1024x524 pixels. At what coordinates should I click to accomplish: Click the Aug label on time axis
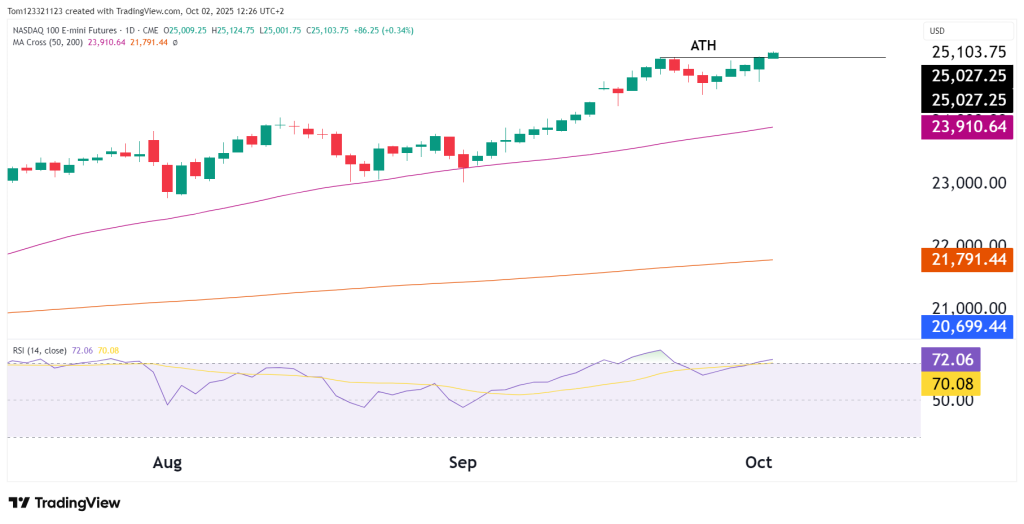click(167, 463)
